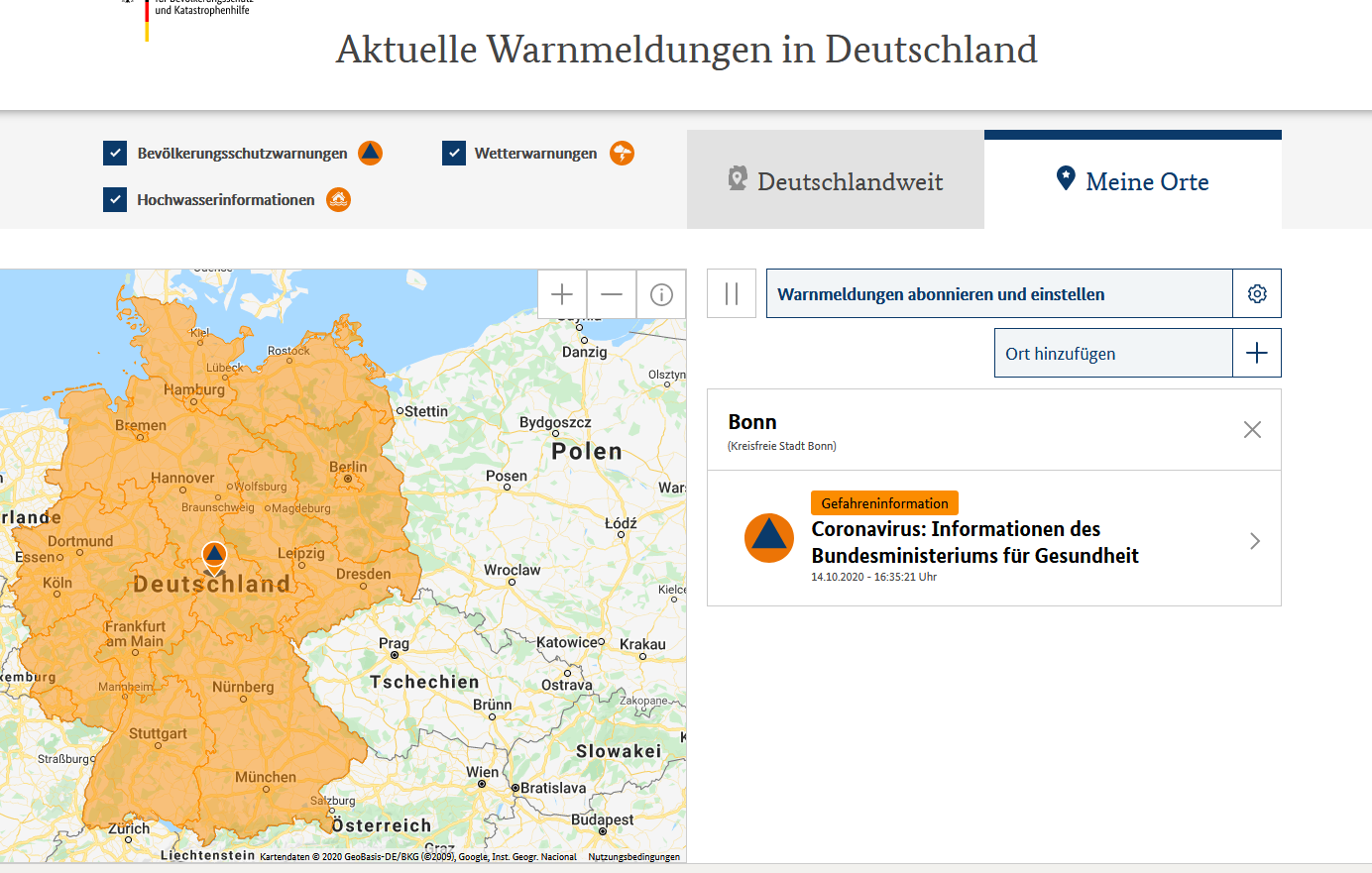Click Warnmeldungen abonnieren und einstellen button
1372x873 pixels.
999,293
